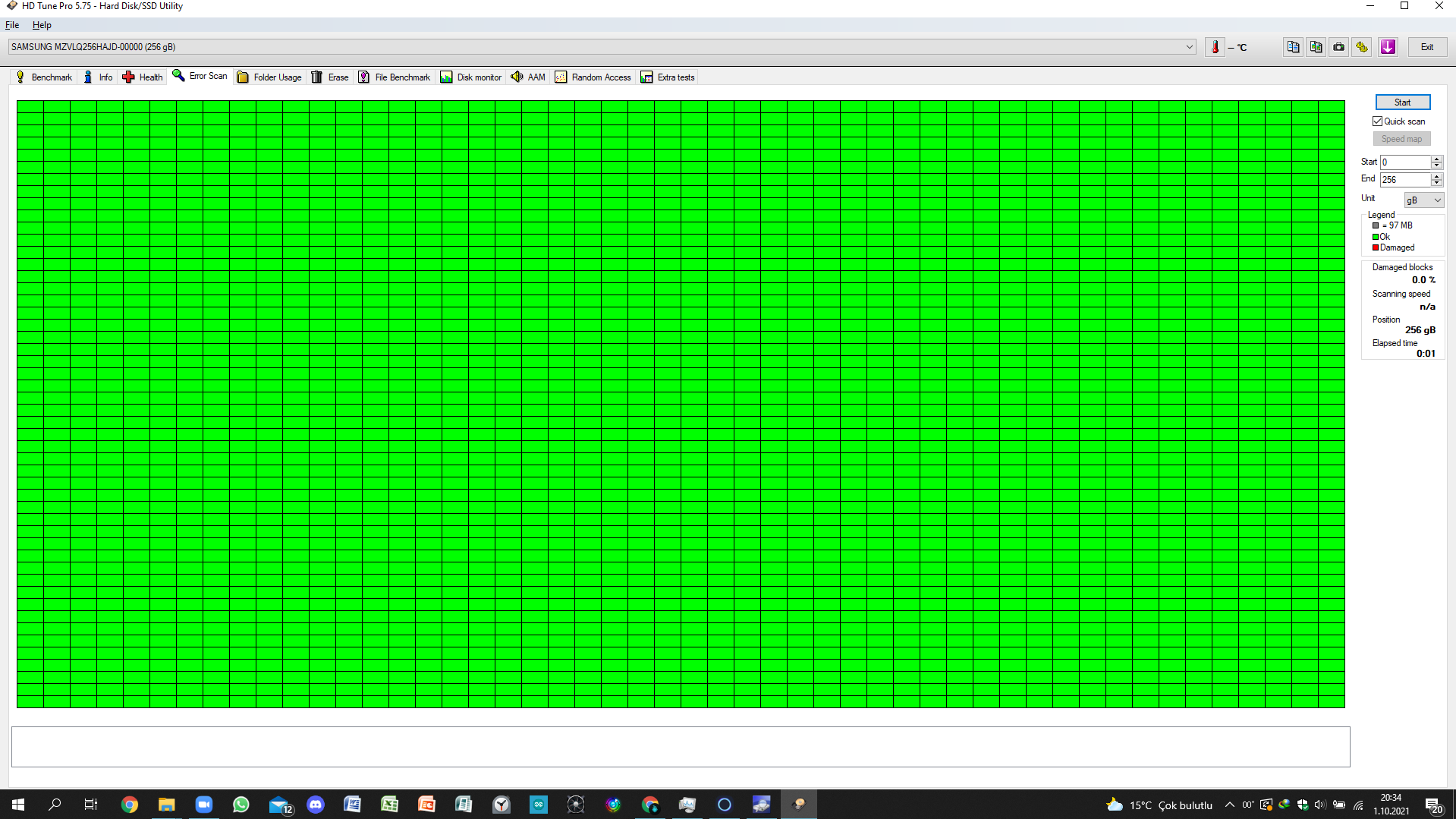Click the camera save screenshot icon

pyautogui.click(x=1339, y=47)
